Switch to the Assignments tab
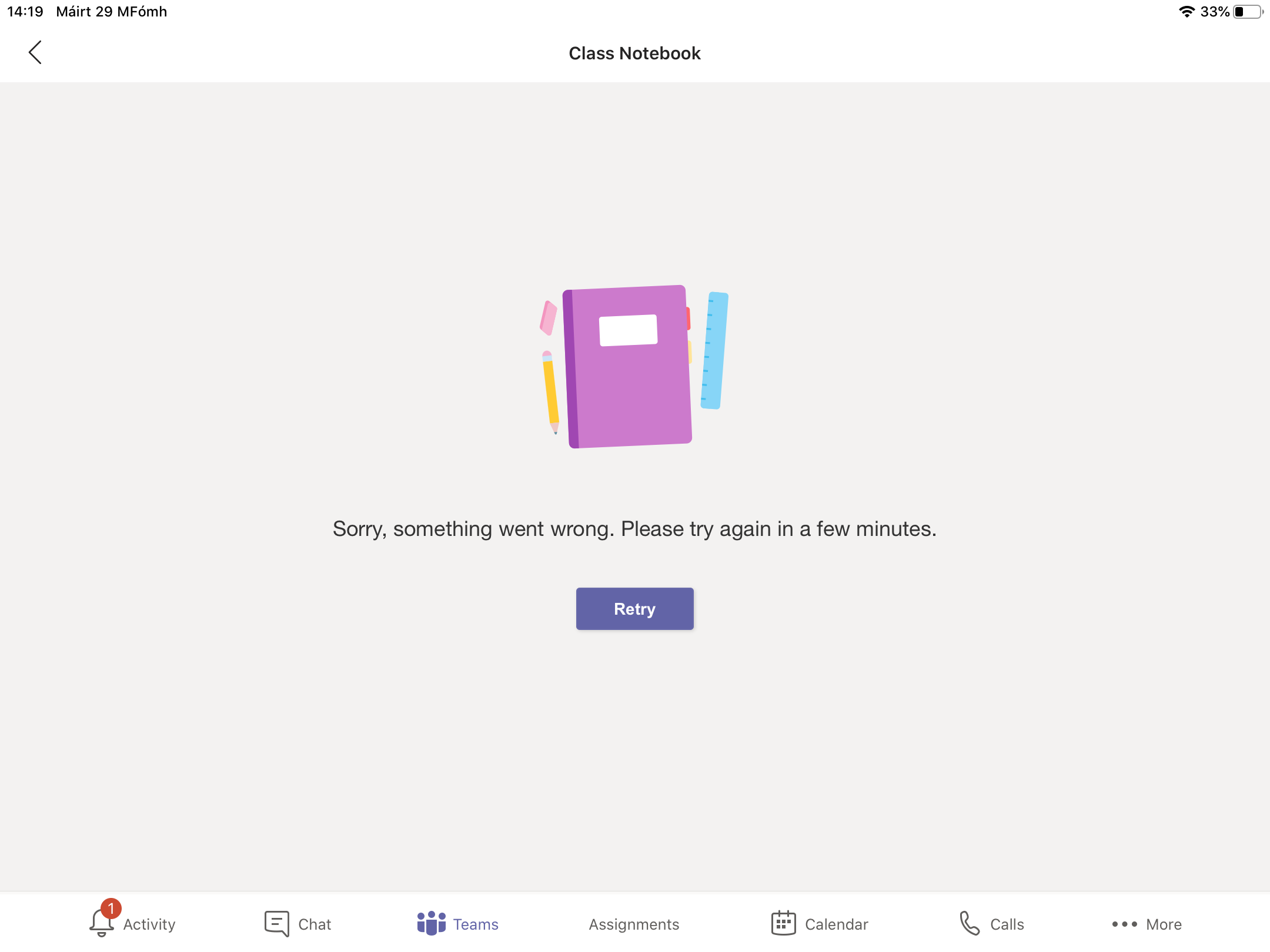Screen dimensions: 1270x952 tap(634, 924)
